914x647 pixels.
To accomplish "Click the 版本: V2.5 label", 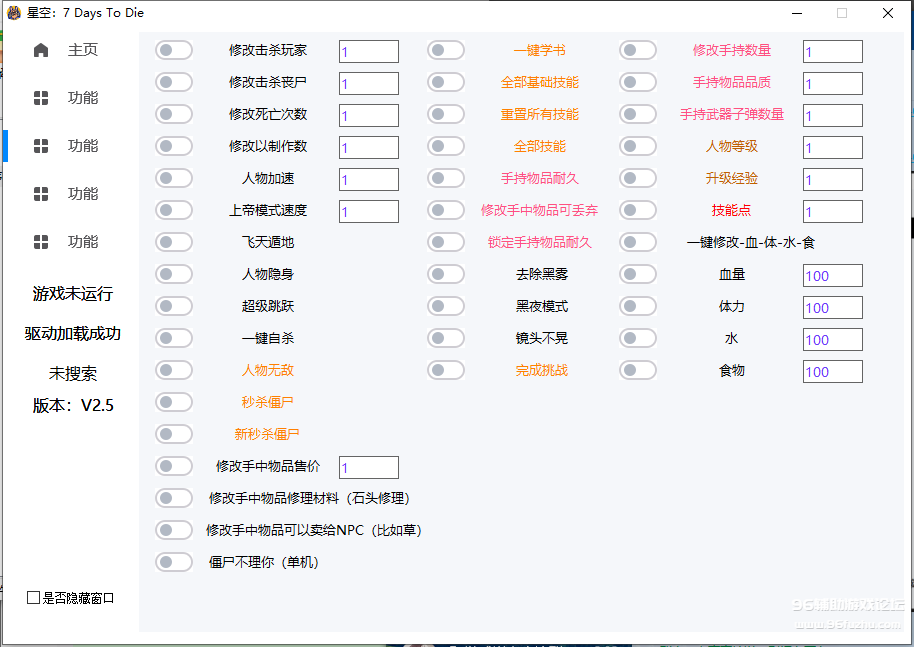I will click(73, 405).
